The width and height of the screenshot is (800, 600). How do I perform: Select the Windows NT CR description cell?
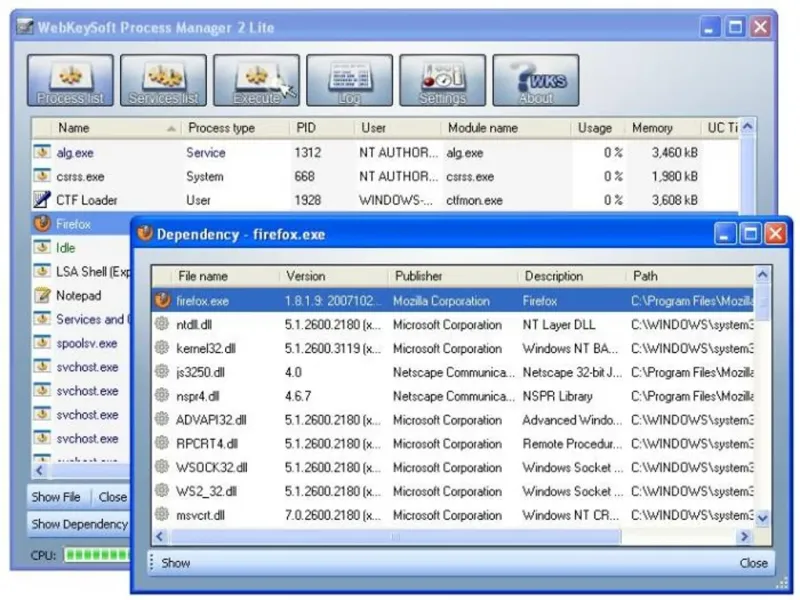(x=570, y=515)
